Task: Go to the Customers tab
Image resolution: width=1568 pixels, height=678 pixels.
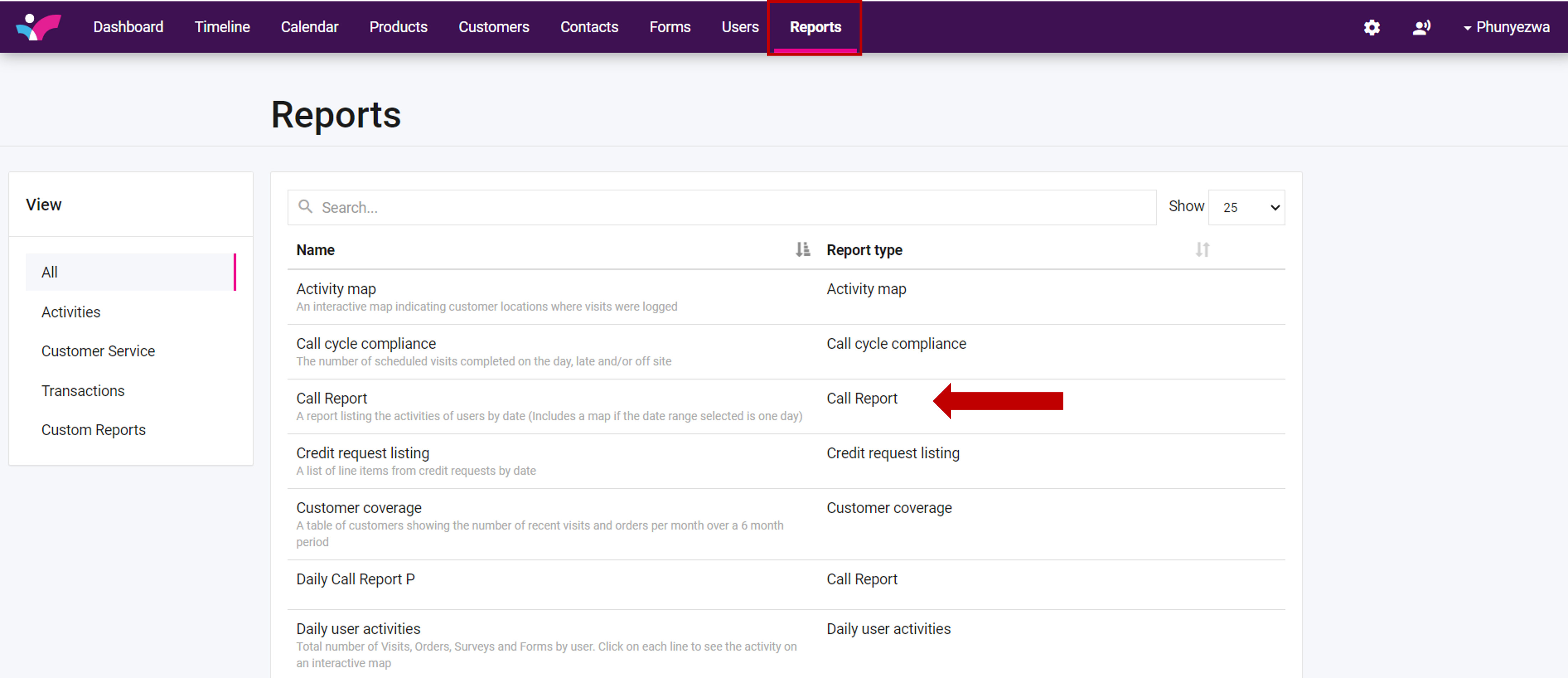Action: tap(493, 27)
